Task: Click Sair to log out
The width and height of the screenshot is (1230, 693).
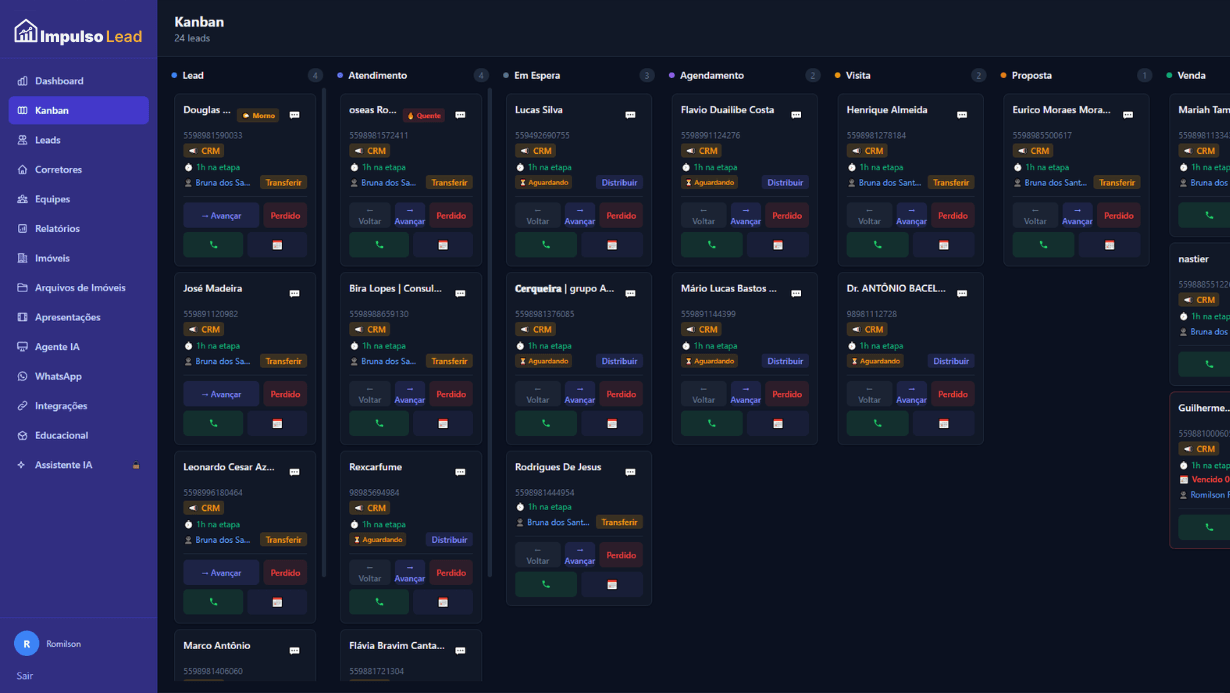Action: coord(25,676)
